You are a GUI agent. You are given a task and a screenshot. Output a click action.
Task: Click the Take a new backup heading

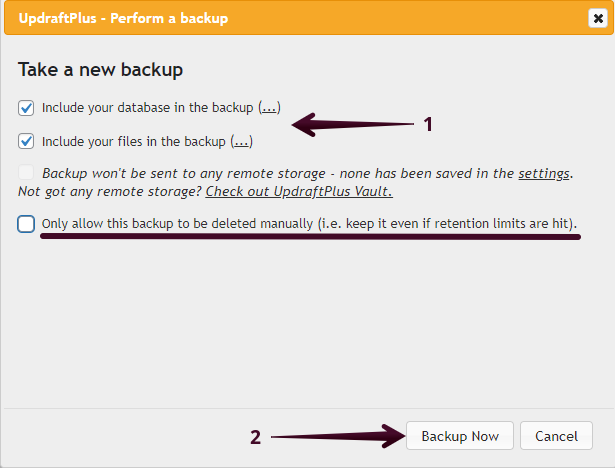100,70
